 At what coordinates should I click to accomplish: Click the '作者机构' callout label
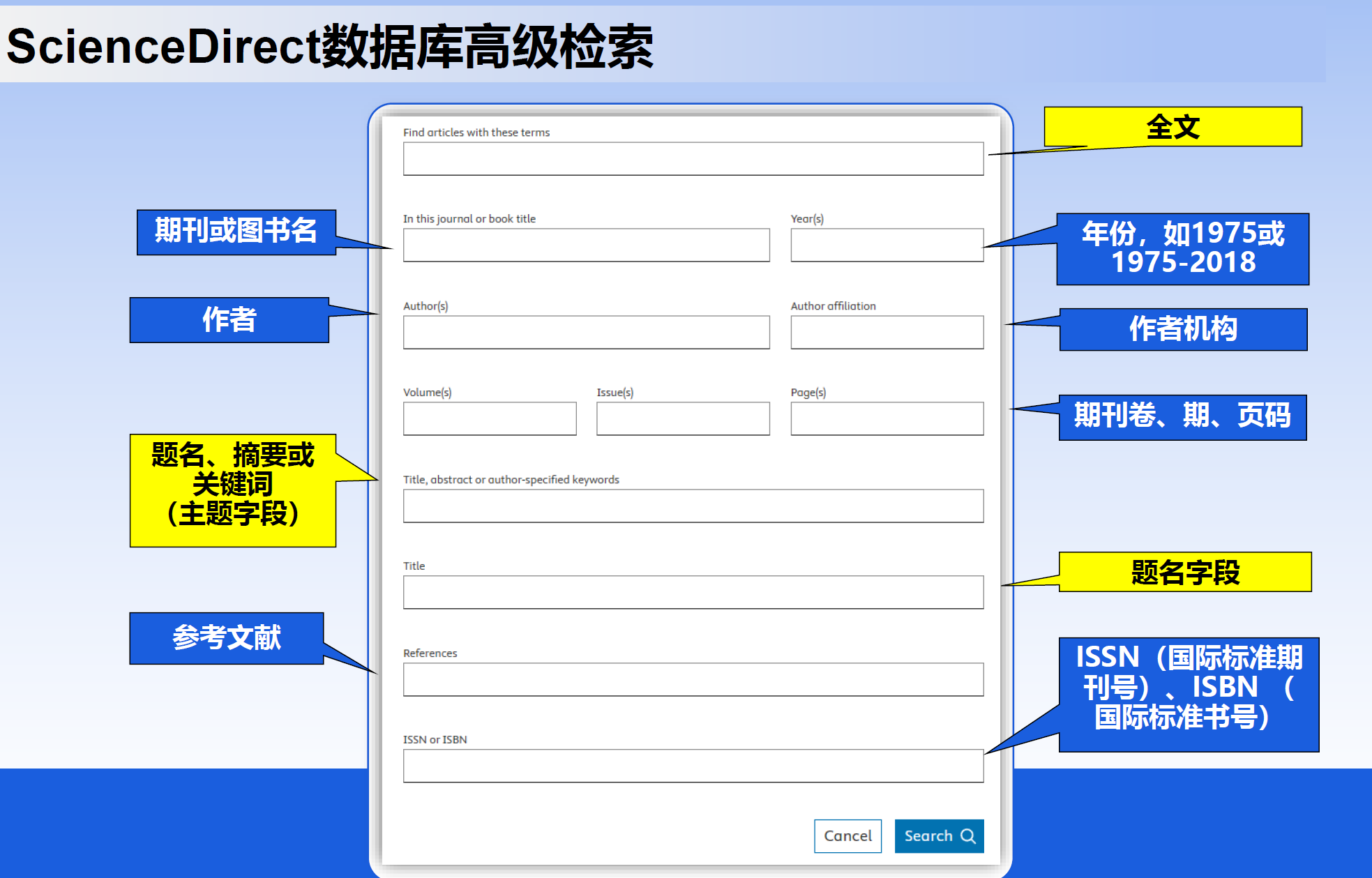point(1183,329)
